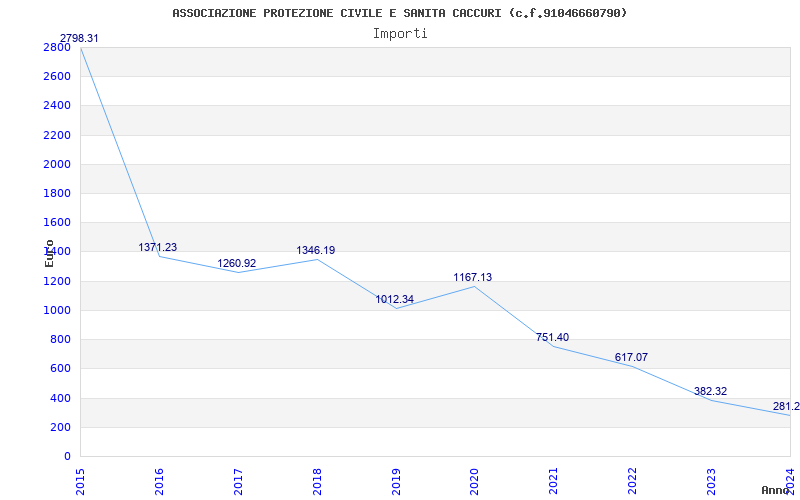Viewport: 800px width, 500px height.
Task: Click the 2018 data point on the line
Action: coord(317,260)
